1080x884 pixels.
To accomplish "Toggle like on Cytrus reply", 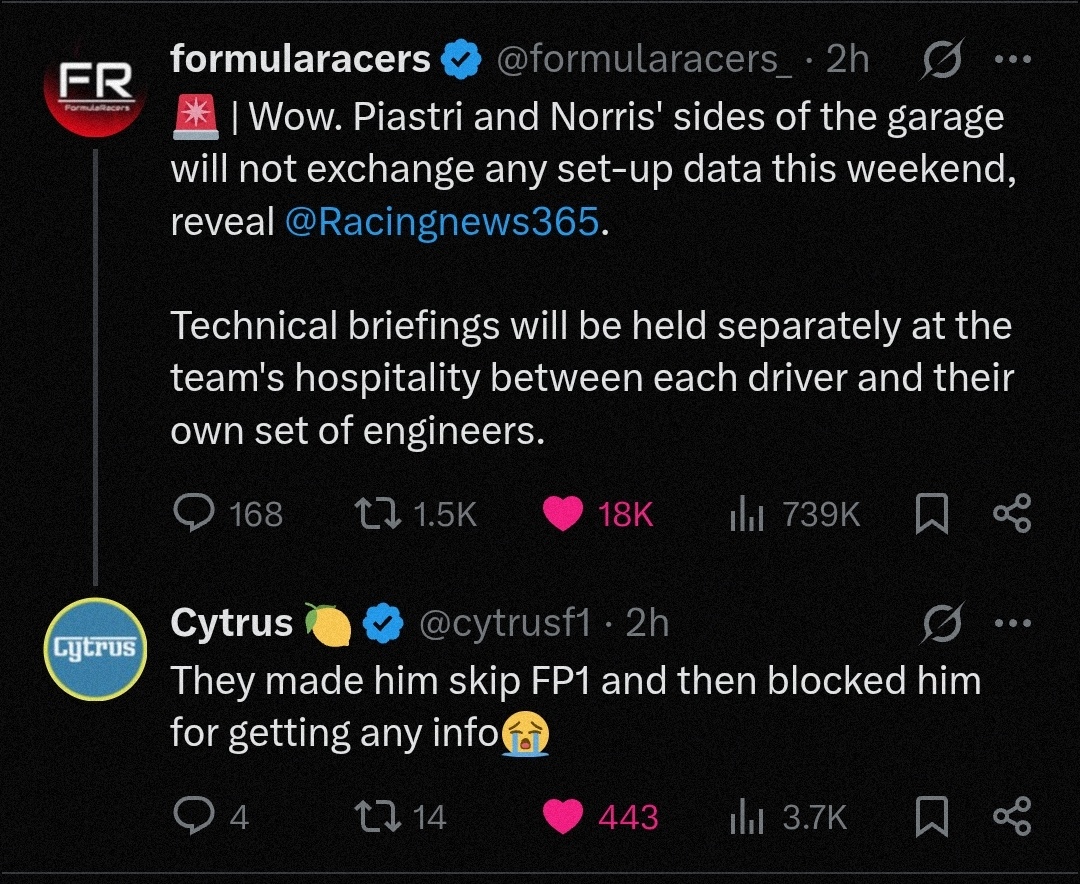I will (563, 817).
